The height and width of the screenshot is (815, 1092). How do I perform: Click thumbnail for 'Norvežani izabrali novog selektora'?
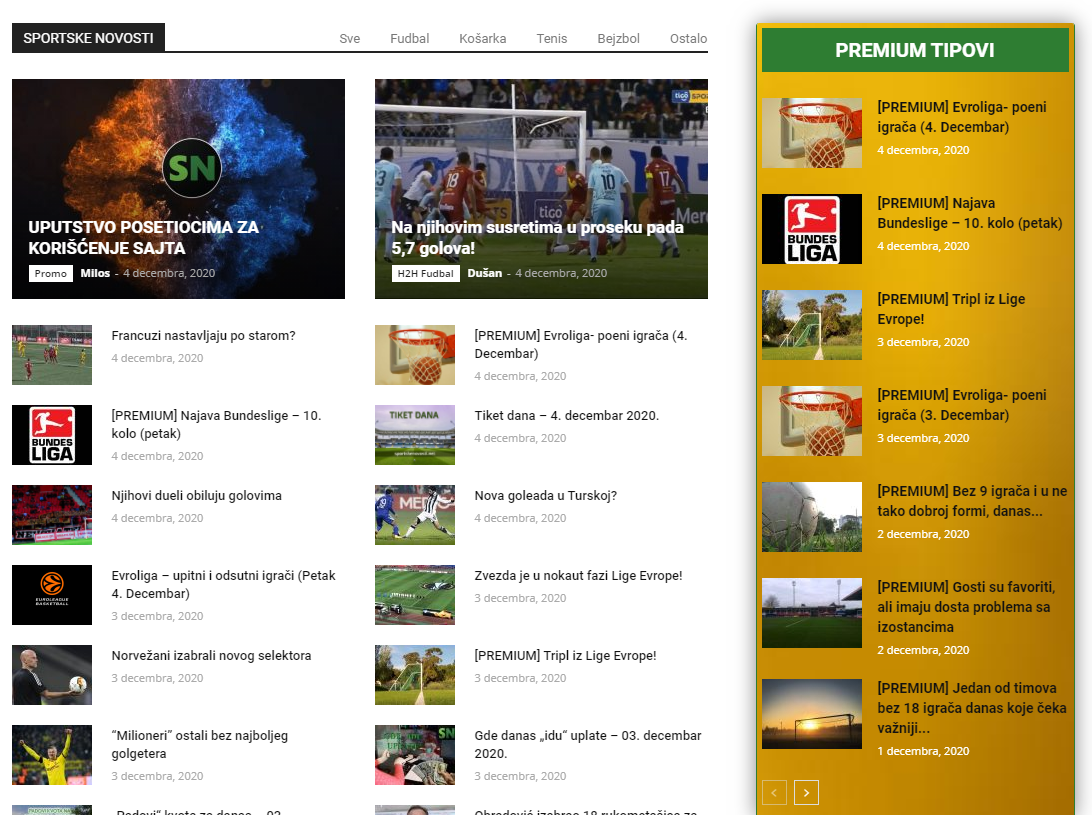pyautogui.click(x=52, y=675)
